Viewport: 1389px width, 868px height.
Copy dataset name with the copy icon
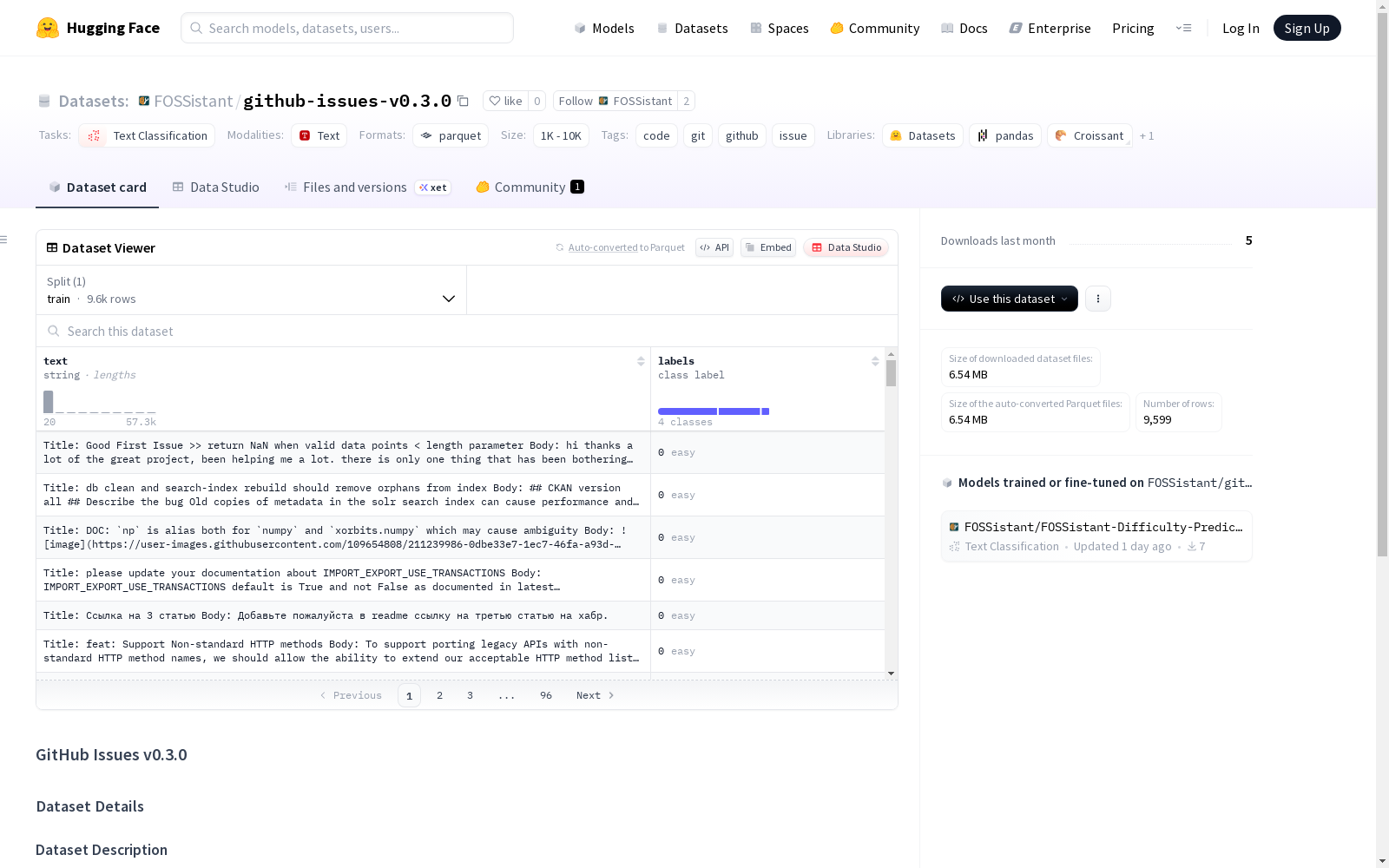click(x=464, y=101)
